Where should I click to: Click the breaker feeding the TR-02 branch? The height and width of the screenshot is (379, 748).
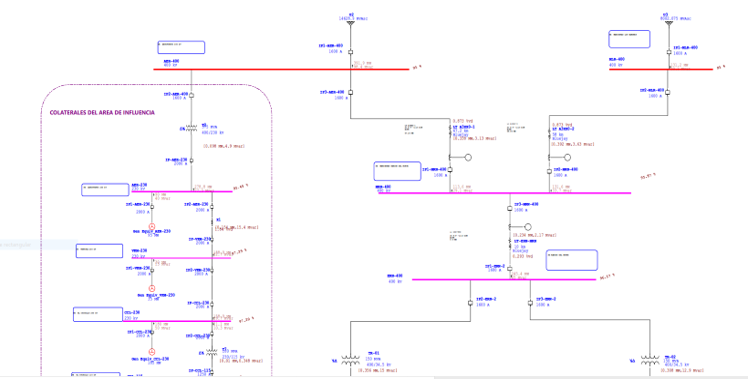[x=530, y=303]
